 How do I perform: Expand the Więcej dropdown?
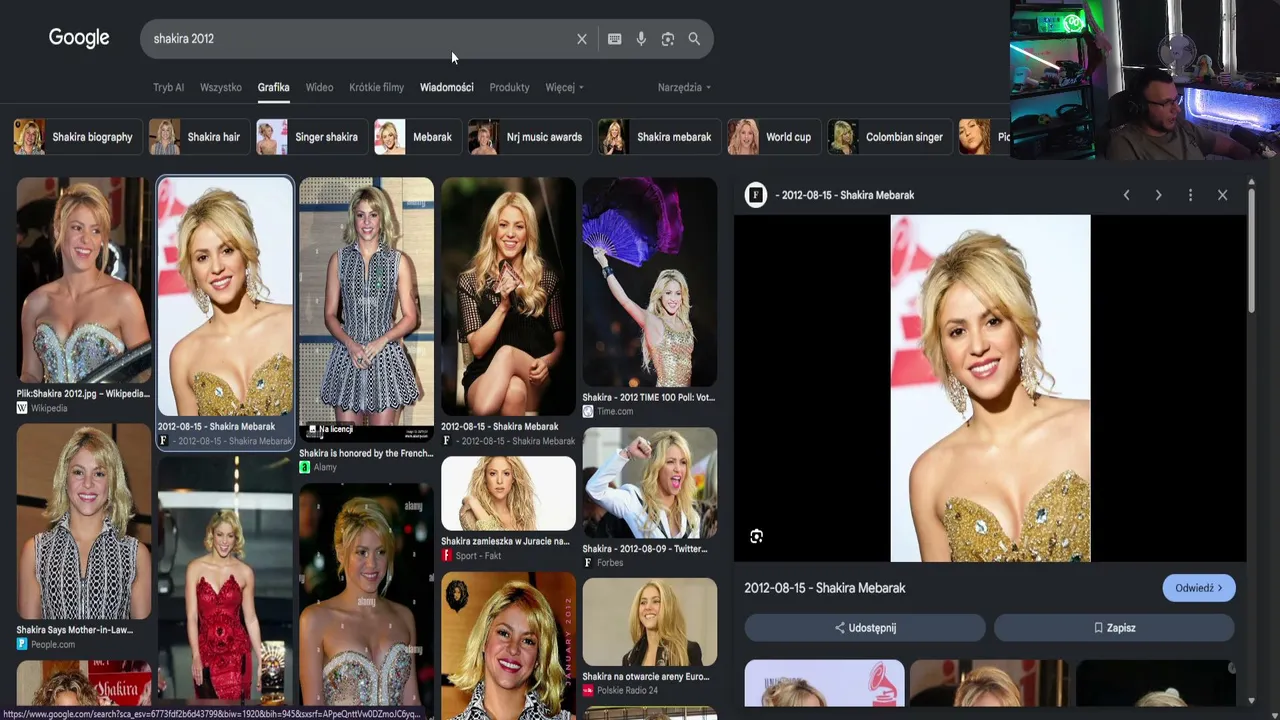pos(564,87)
